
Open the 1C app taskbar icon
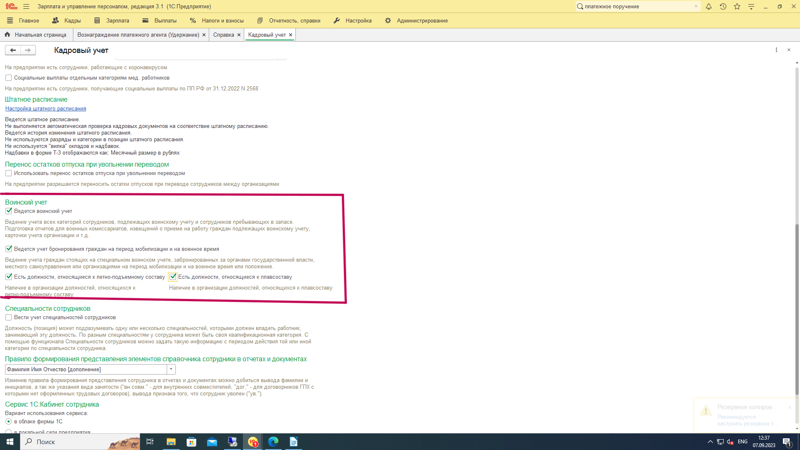coord(253,442)
